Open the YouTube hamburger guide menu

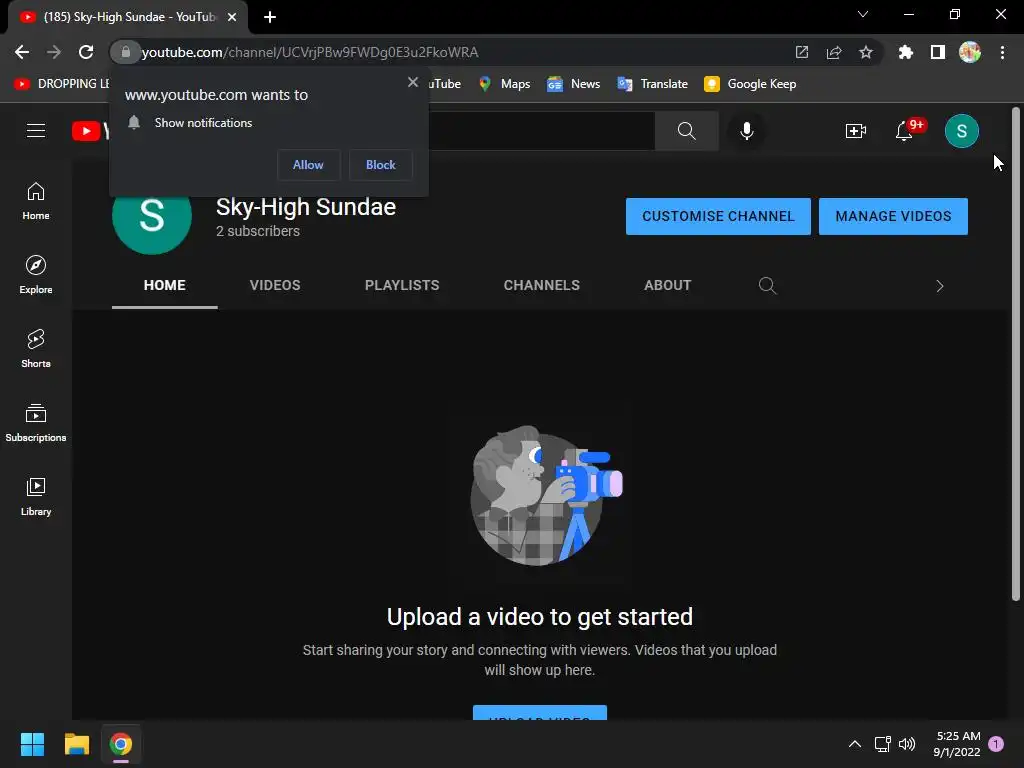pos(36,131)
